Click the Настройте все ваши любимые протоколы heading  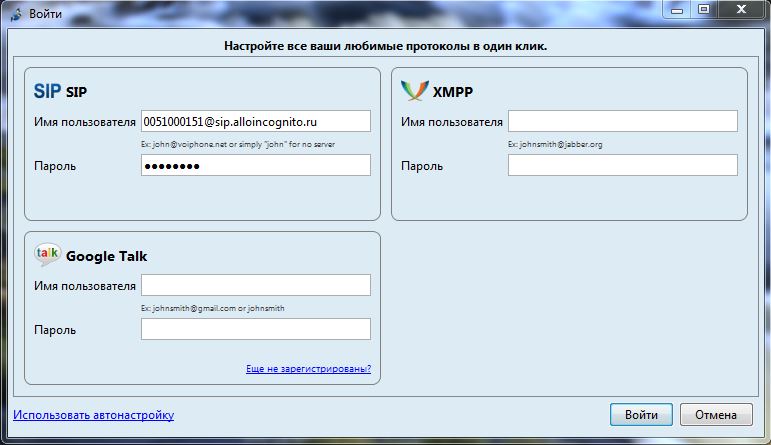[x=386, y=46]
